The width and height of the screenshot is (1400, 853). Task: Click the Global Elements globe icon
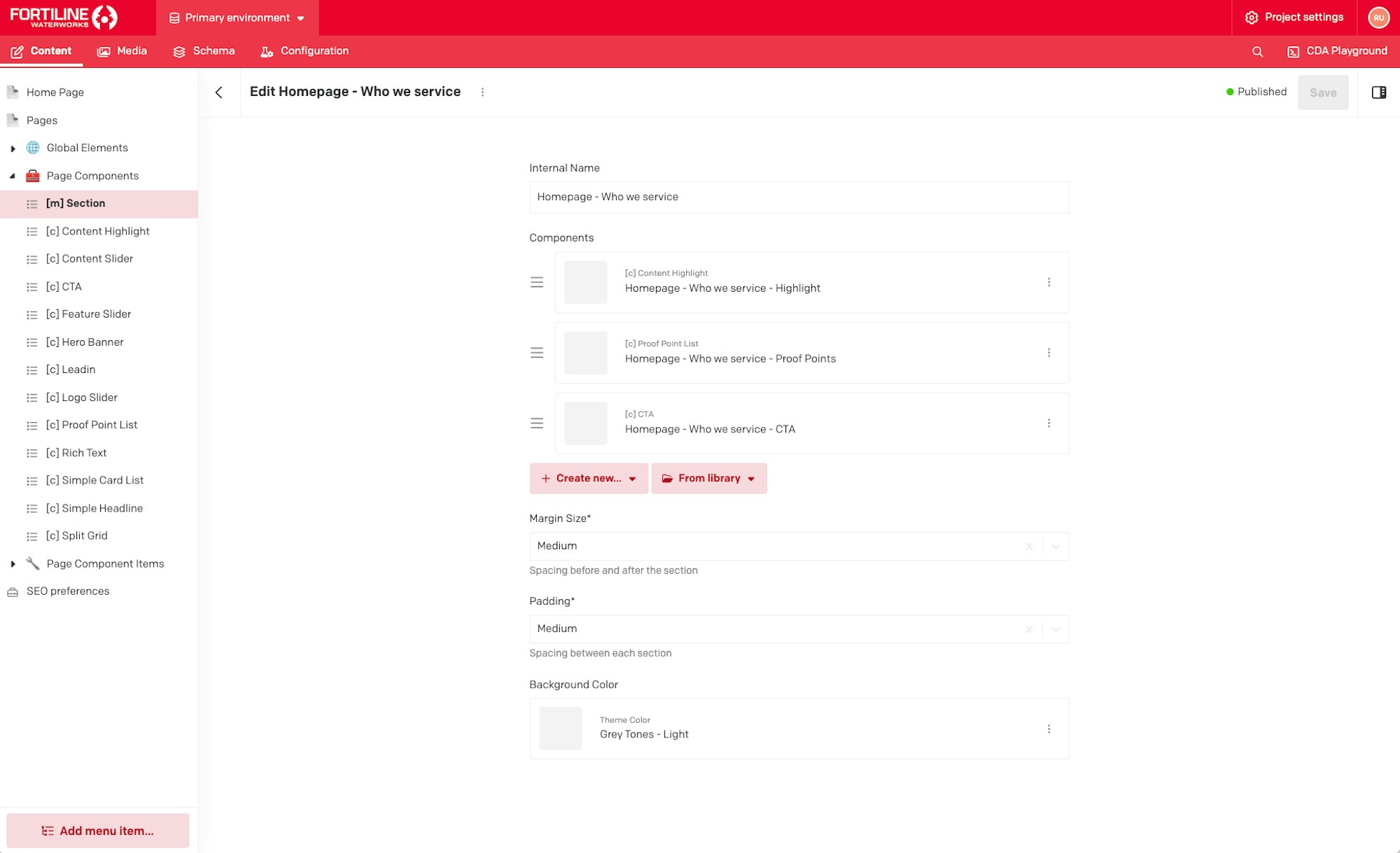[x=33, y=148]
